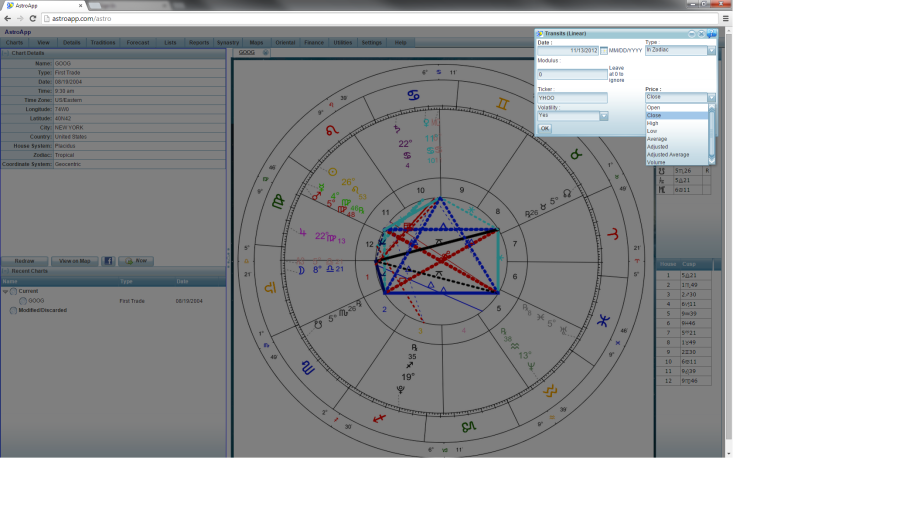Click the Facebook share icon
900x506 pixels.
click(x=108, y=261)
